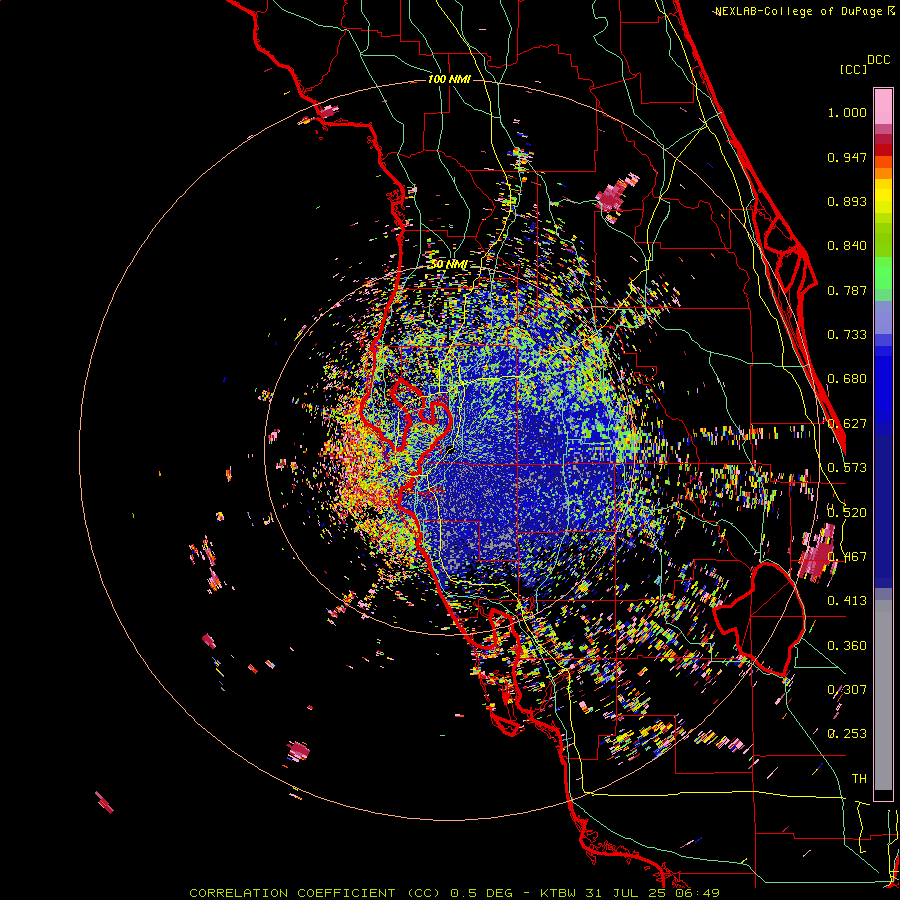Click the 50 NMI range ring label
Screen dimensions: 900x900
(448, 265)
